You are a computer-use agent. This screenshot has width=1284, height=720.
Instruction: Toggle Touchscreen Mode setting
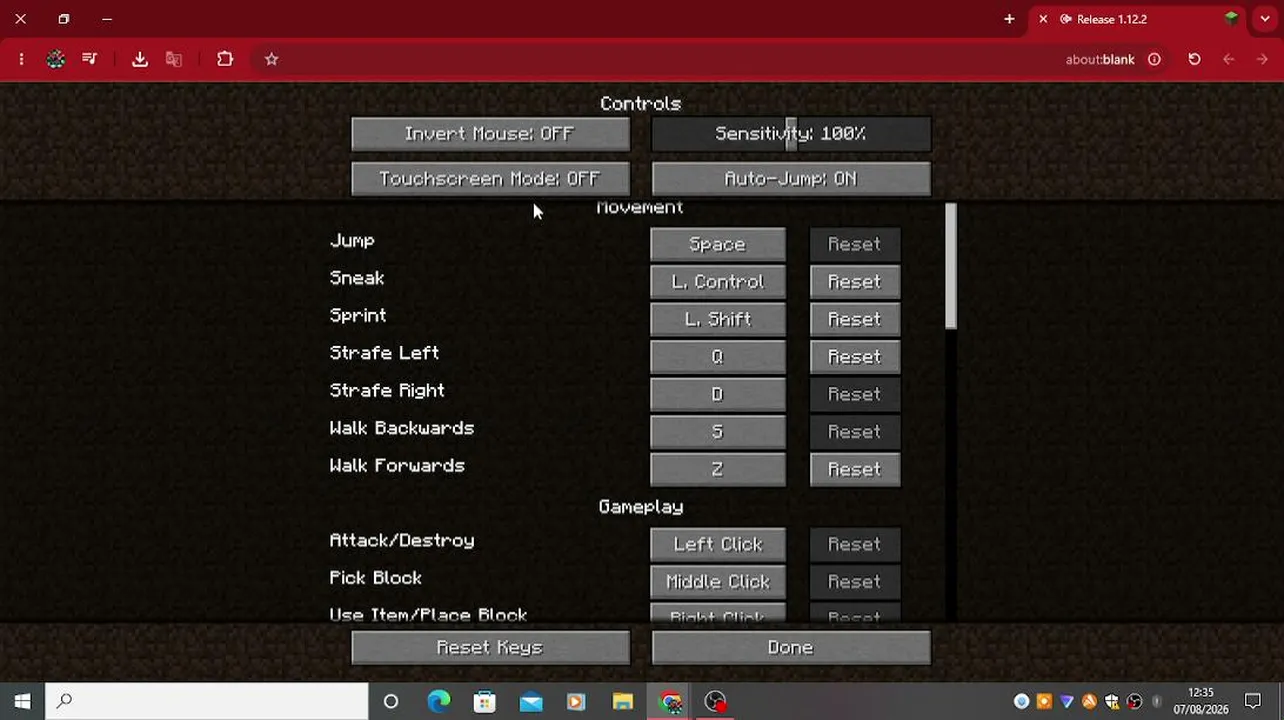490,179
